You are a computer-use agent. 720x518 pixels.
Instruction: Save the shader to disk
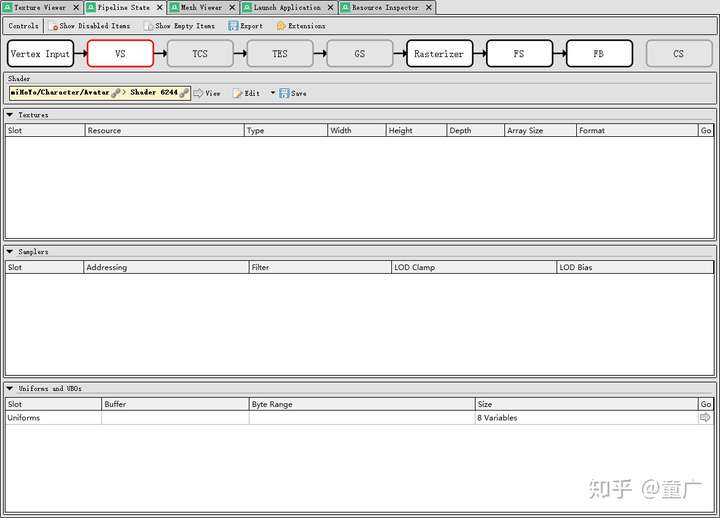293,93
